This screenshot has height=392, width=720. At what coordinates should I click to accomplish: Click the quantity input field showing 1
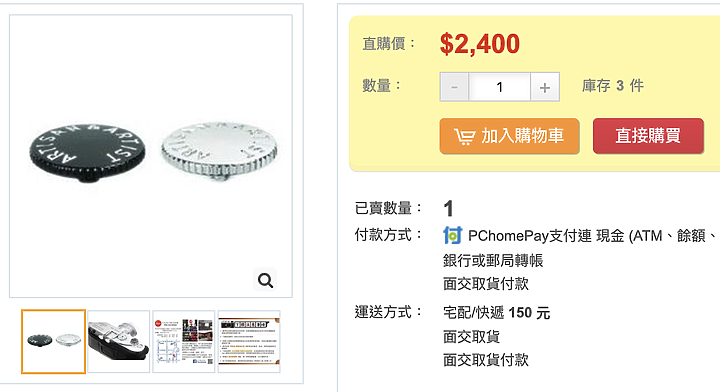(x=500, y=87)
